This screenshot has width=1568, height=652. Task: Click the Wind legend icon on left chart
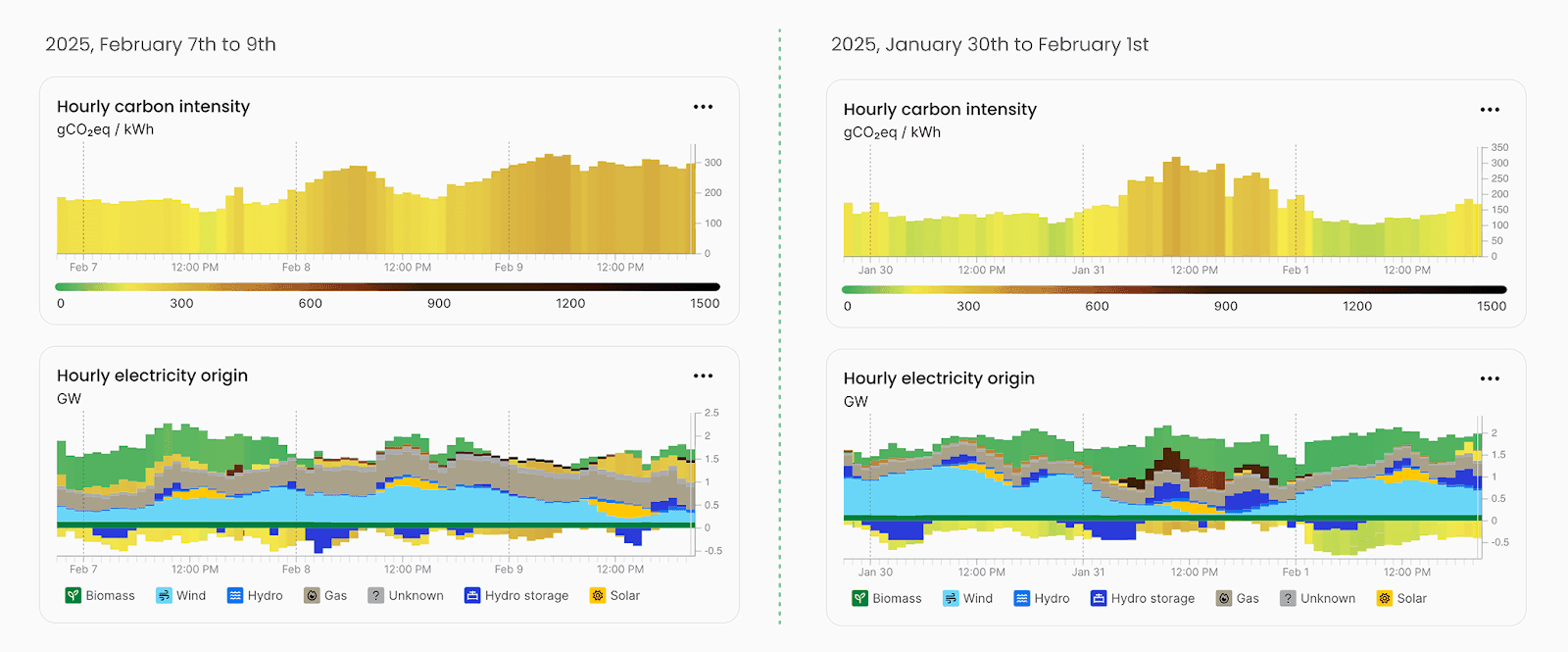coord(162,595)
